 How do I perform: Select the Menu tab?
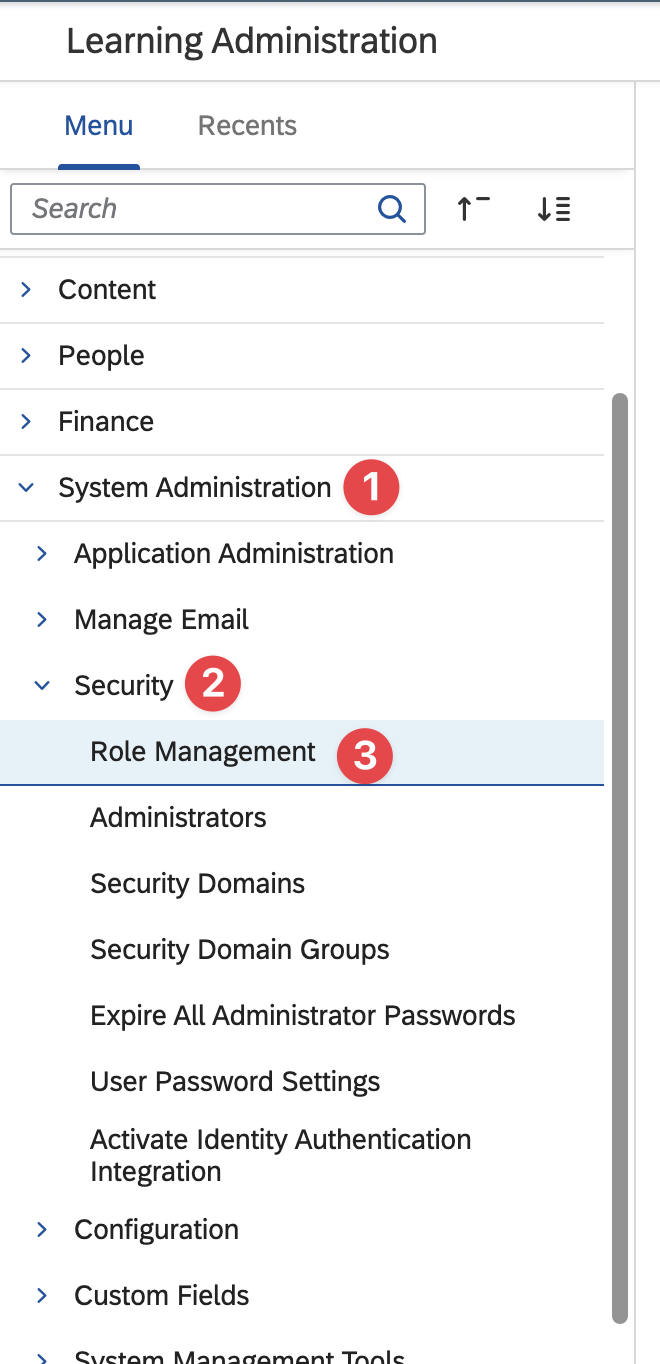pyautogui.click(x=98, y=126)
